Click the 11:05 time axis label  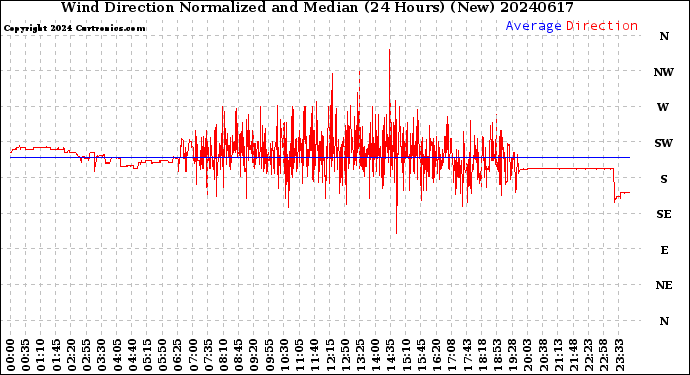[x=300, y=355]
